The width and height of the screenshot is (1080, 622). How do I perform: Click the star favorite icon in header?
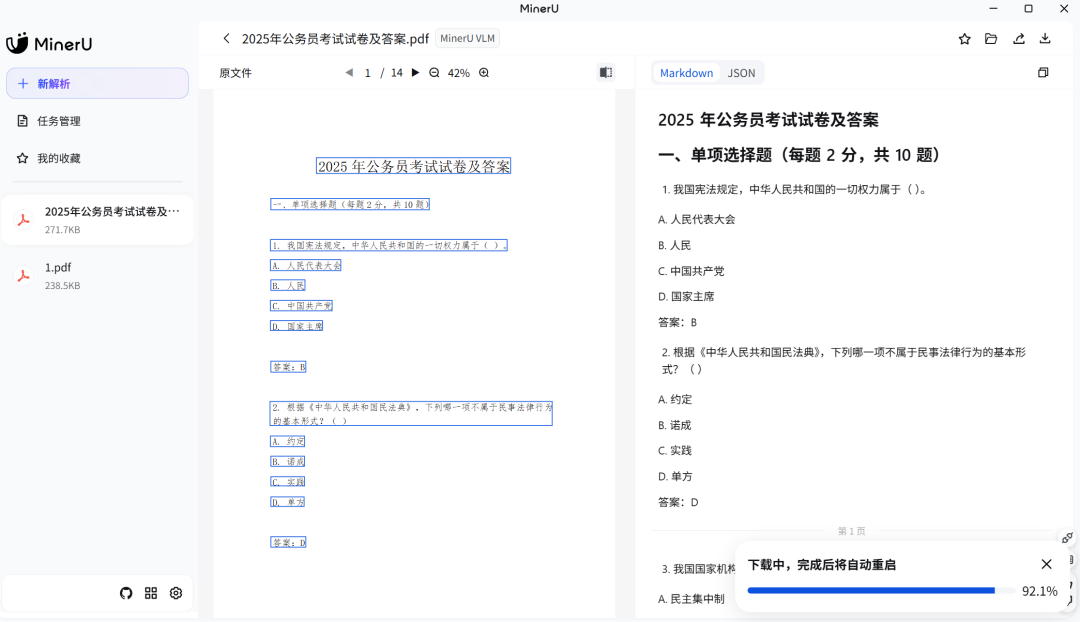(964, 39)
